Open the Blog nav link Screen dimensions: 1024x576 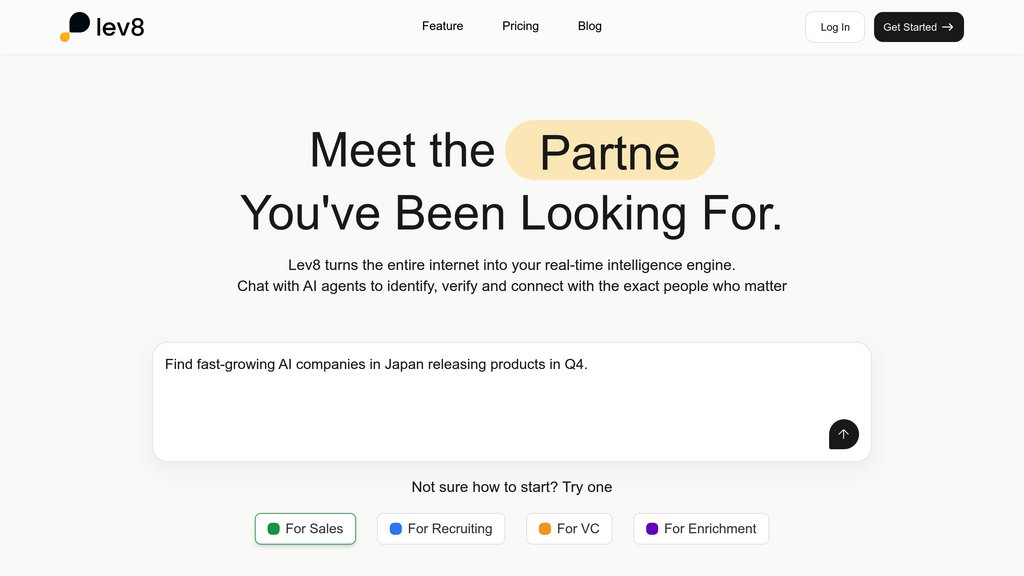[x=590, y=26]
